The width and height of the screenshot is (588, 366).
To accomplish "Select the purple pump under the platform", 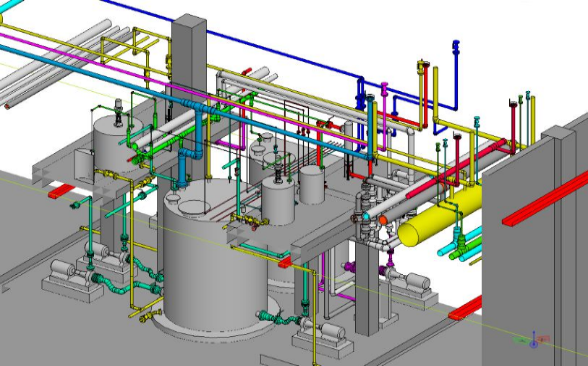I will pos(351,266).
